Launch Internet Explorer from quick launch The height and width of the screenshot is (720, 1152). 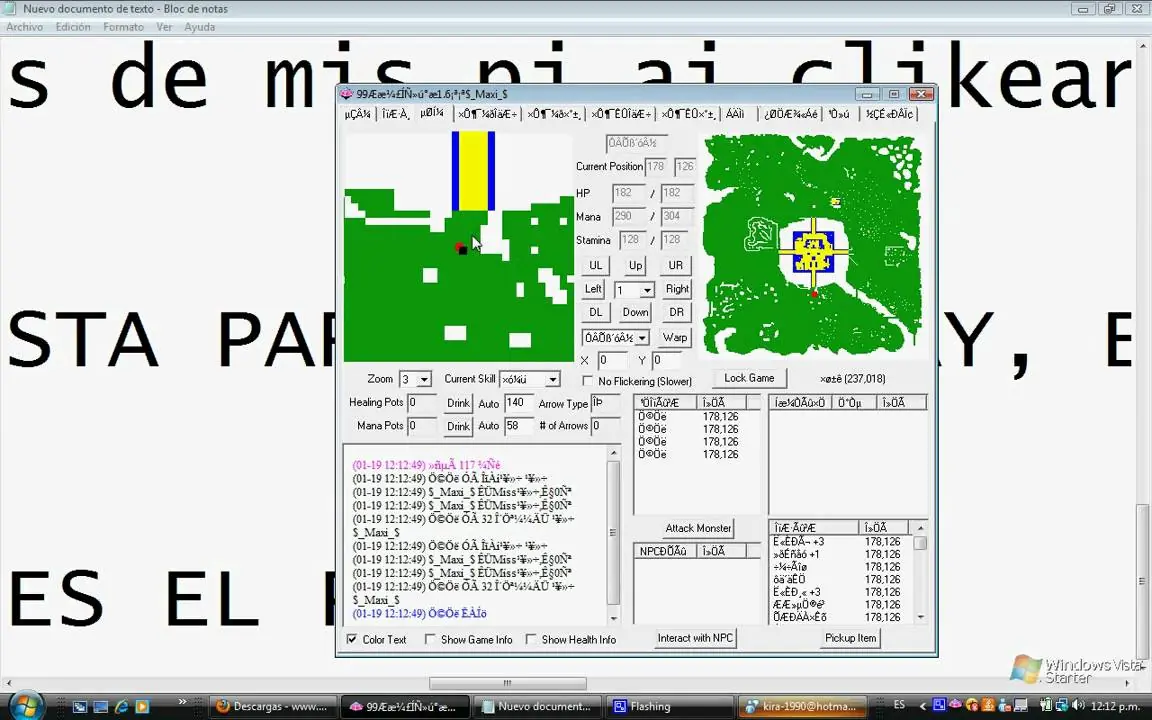click(x=121, y=707)
